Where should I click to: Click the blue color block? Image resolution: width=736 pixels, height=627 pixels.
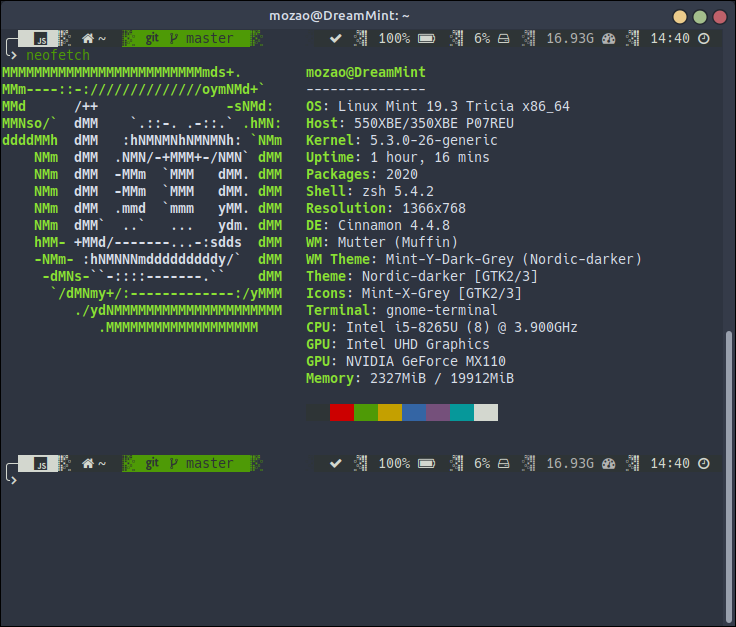coord(414,413)
